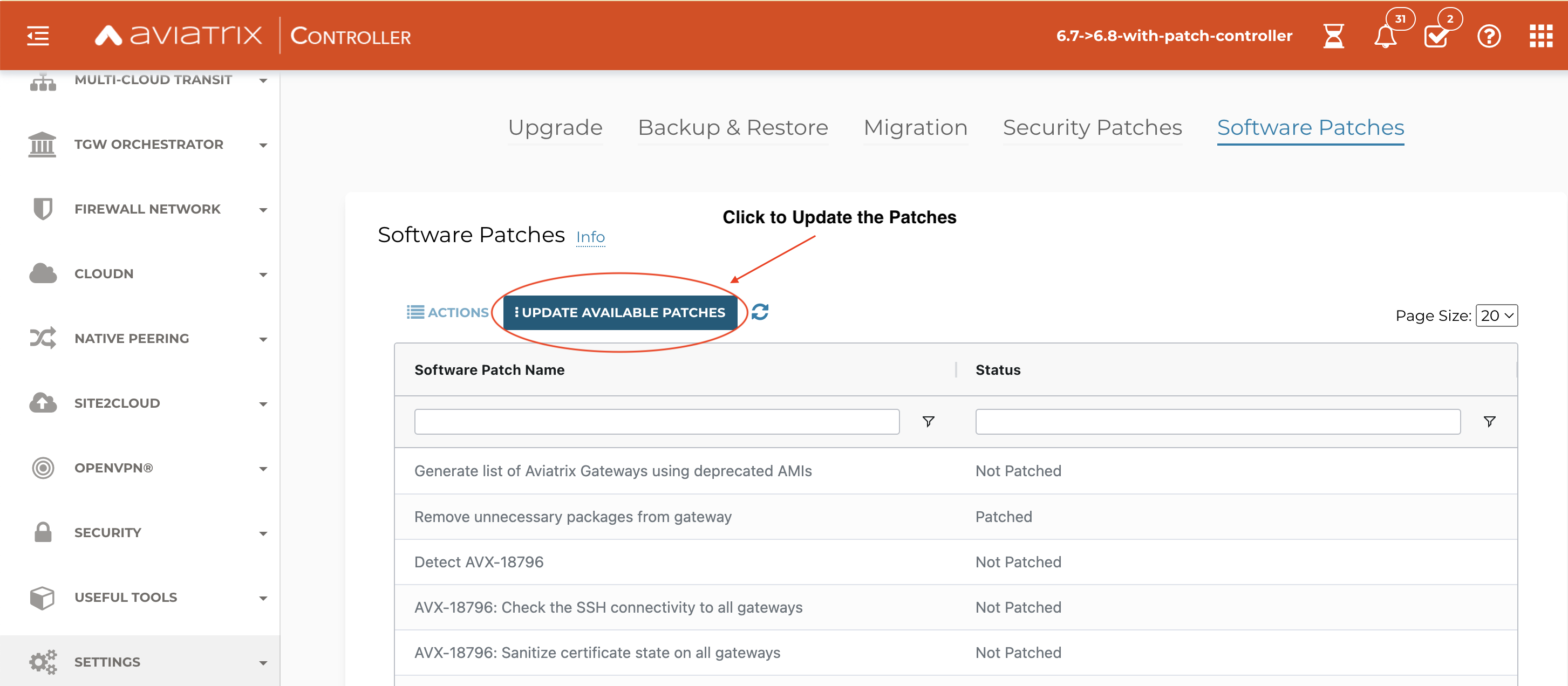The height and width of the screenshot is (686, 1568).
Task: Select the Detect AVX-18796 patch row
Action: [x=479, y=562]
